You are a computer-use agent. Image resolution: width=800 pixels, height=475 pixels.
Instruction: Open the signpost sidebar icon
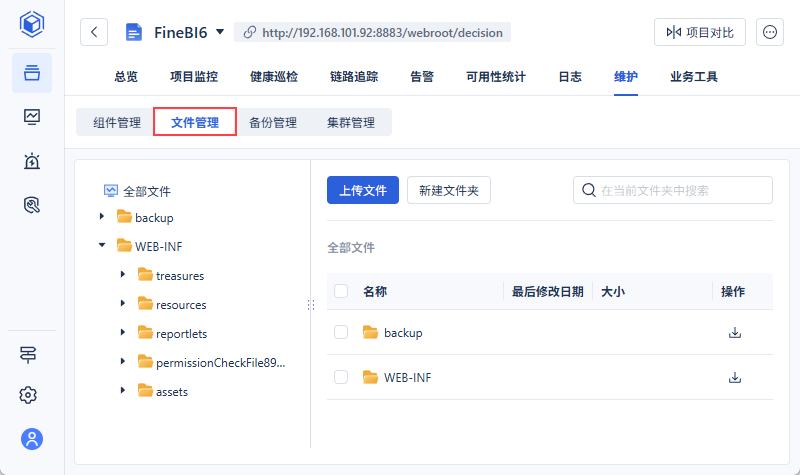point(28,354)
